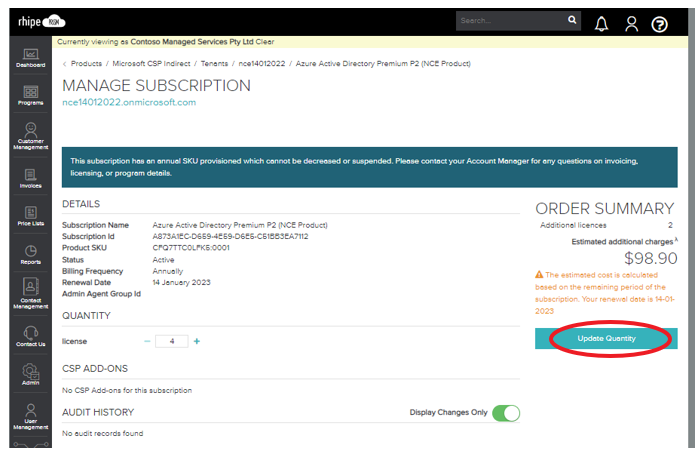Decrease license quantity with minus
This screenshot has width=698, height=458.
(147, 341)
